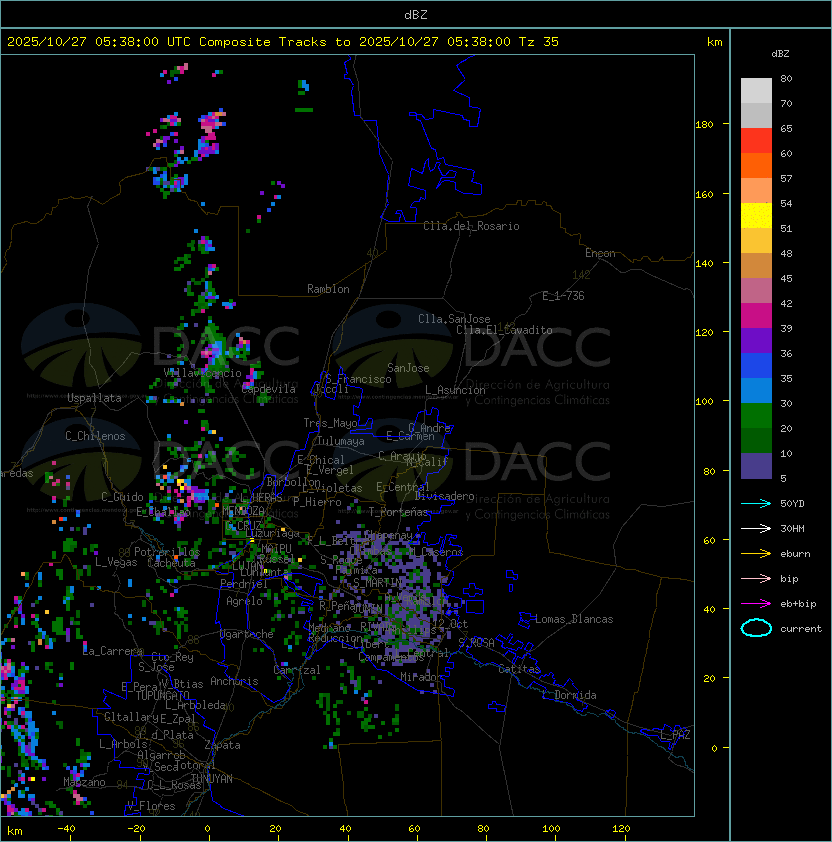
Task: Click the 'V_Flores' map label
Action: [x=151, y=806]
